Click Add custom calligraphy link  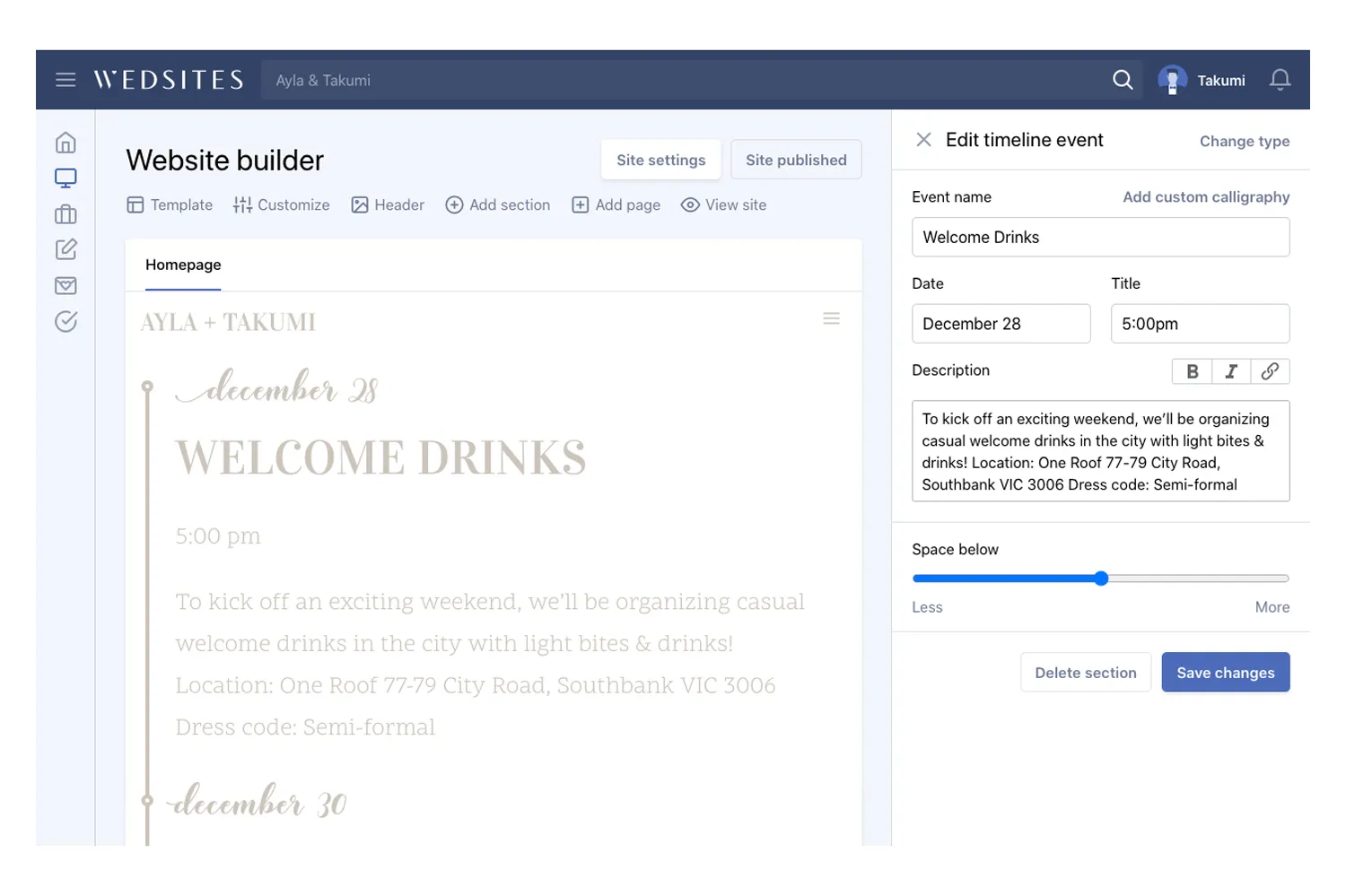[x=1206, y=197]
